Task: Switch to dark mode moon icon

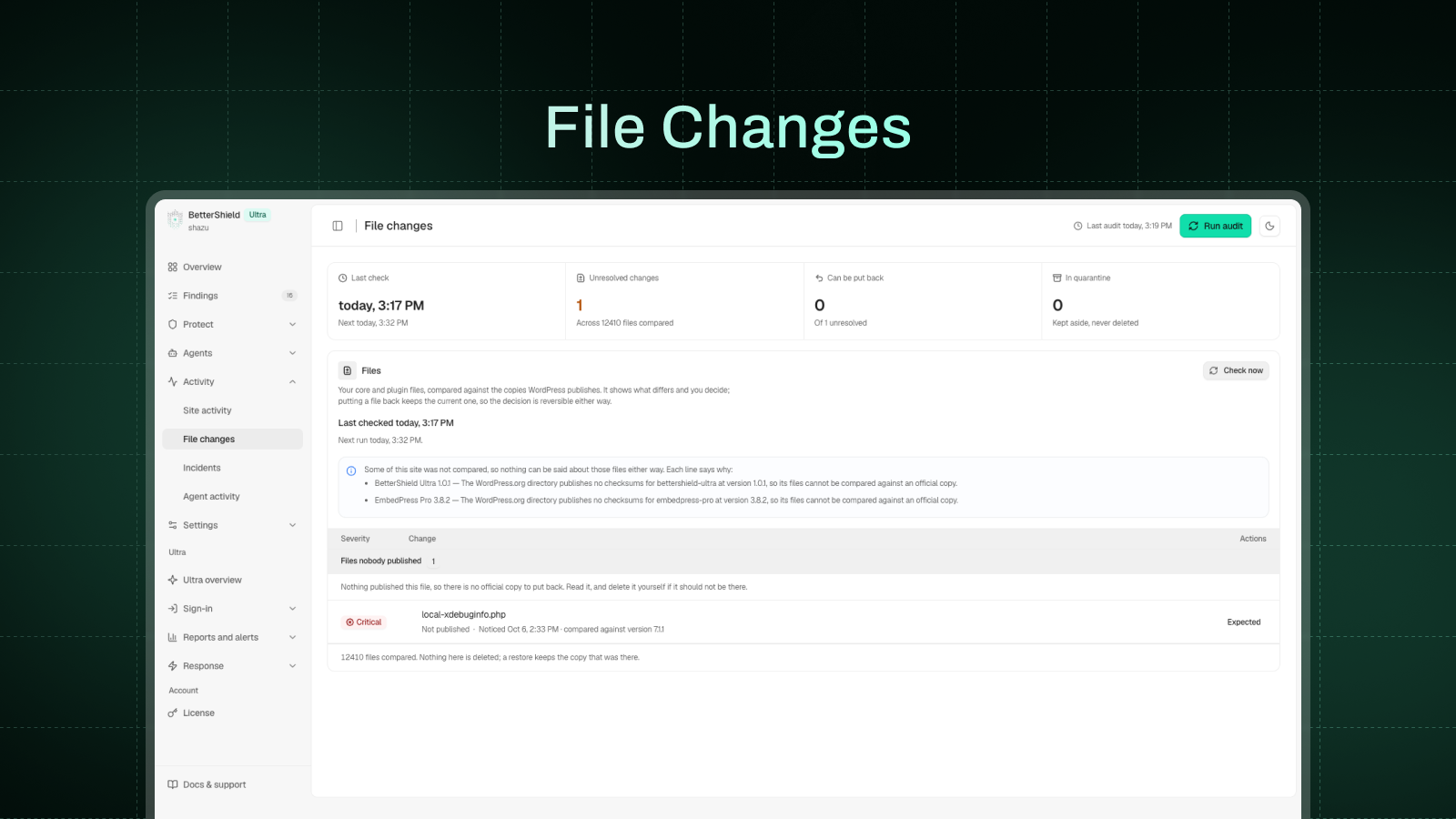Action: pos(1269,226)
